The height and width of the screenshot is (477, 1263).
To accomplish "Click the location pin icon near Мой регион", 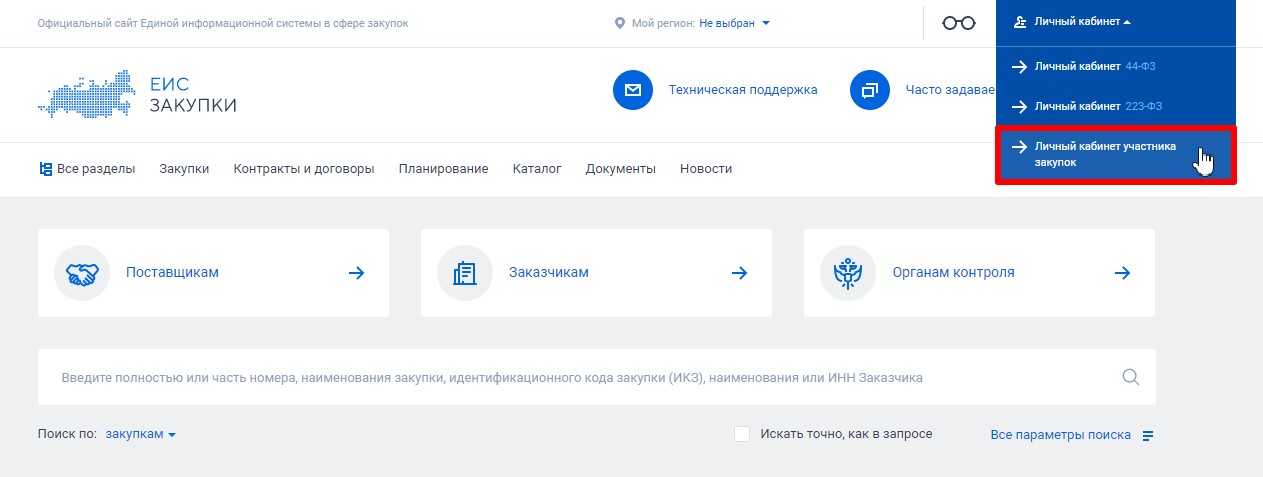I will [x=620, y=23].
